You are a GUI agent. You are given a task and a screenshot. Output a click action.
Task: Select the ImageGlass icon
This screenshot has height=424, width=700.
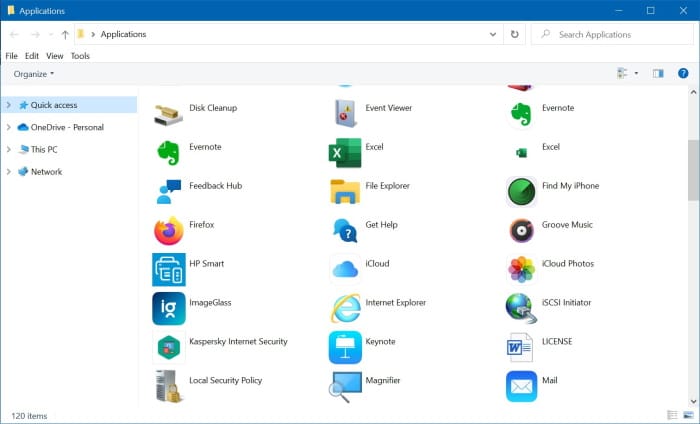point(169,308)
